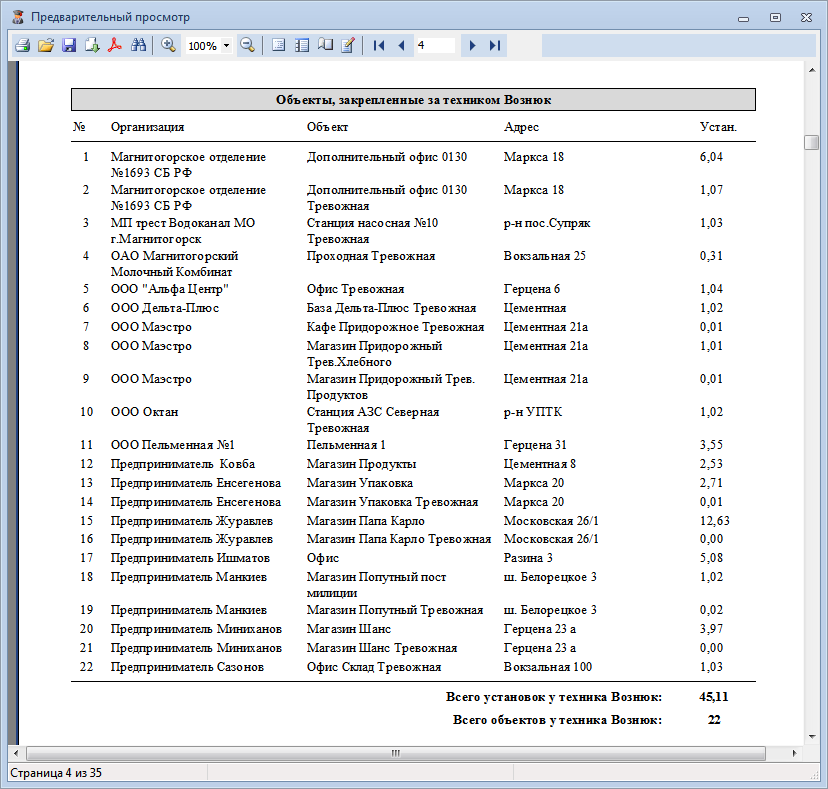This screenshot has height=789, width=828.
Task: Export the report to PDF
Action: (x=115, y=45)
